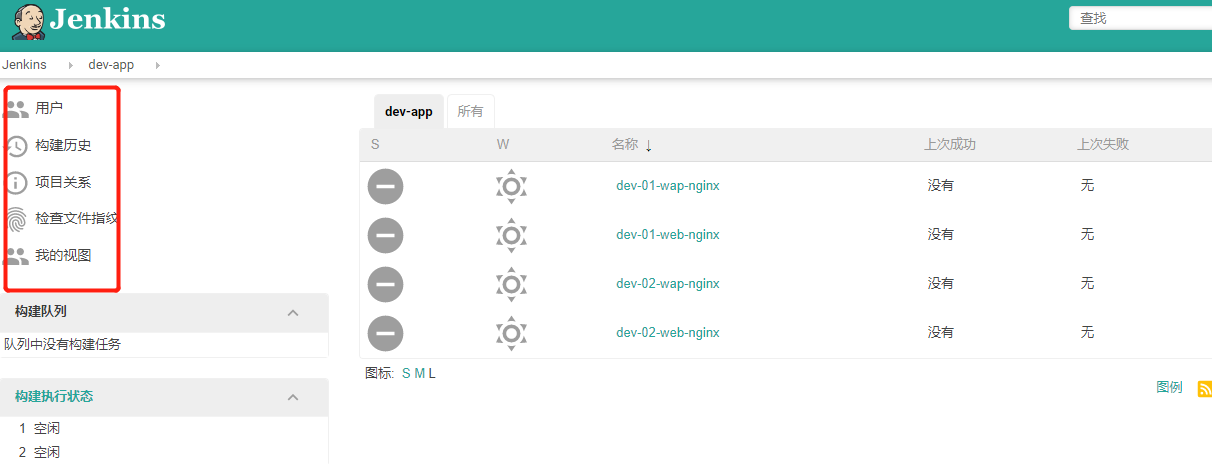Click the dev-app breadcrumb link
The image size is (1212, 464).
111,65
